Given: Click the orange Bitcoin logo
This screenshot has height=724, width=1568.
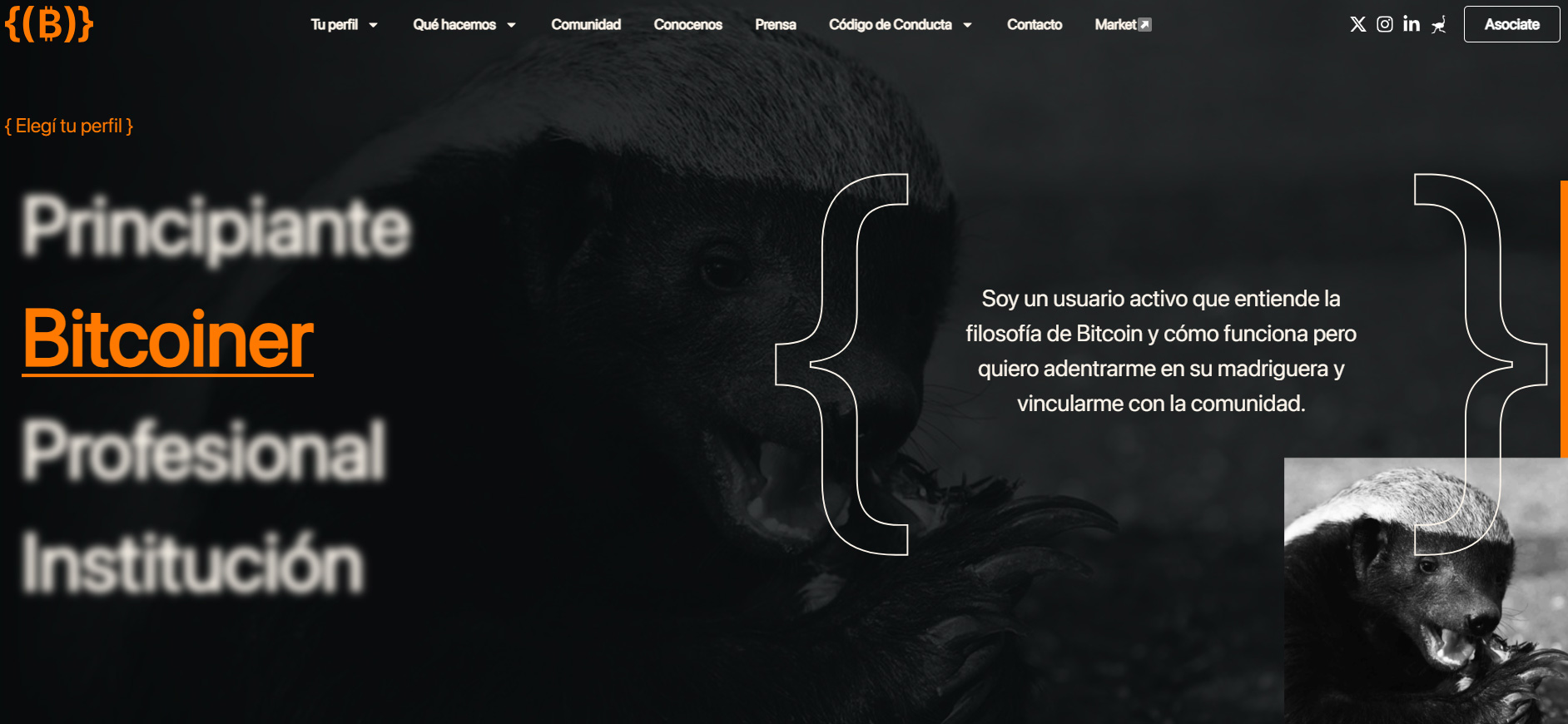Looking at the screenshot, I should 49,24.
